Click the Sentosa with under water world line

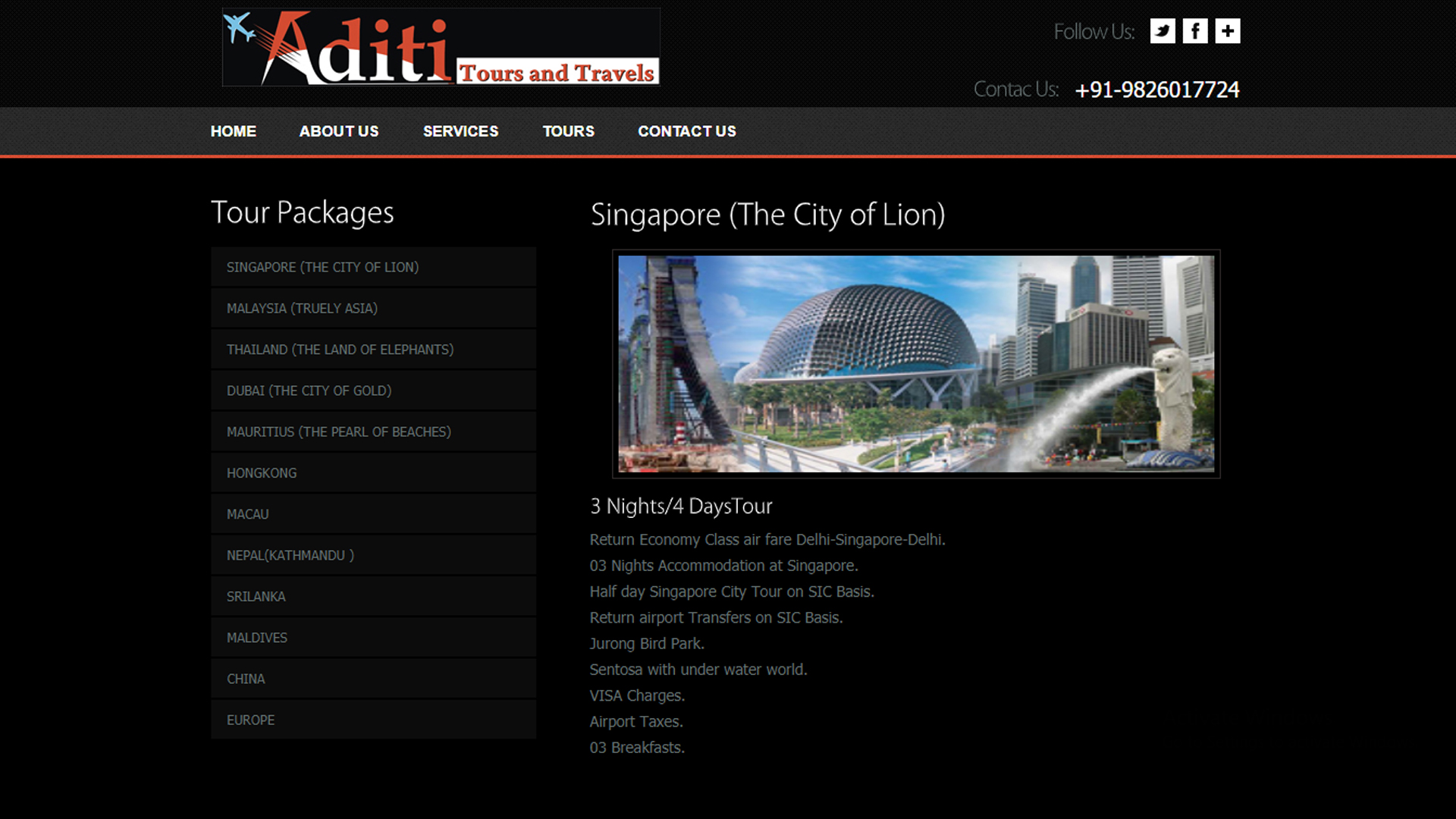click(698, 670)
